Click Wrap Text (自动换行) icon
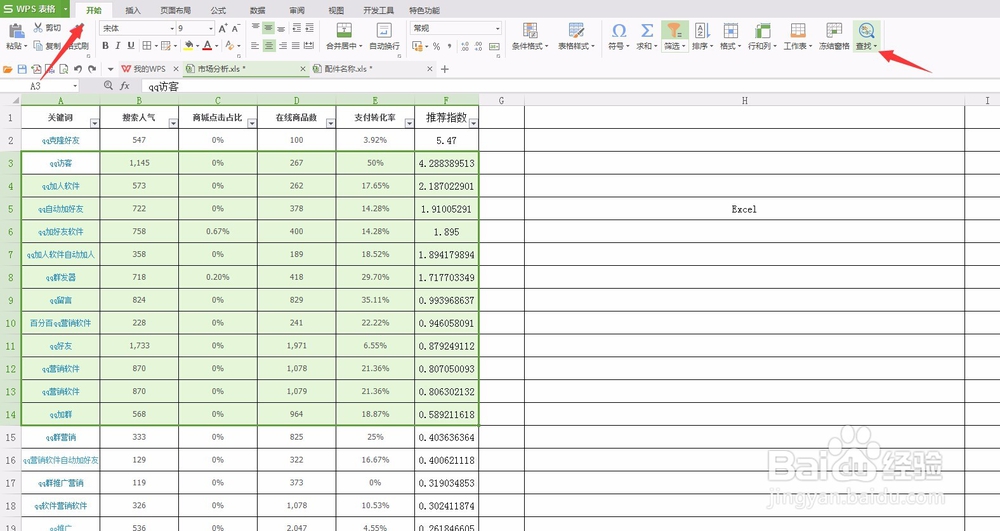The height and width of the screenshot is (531, 1000). click(x=384, y=30)
